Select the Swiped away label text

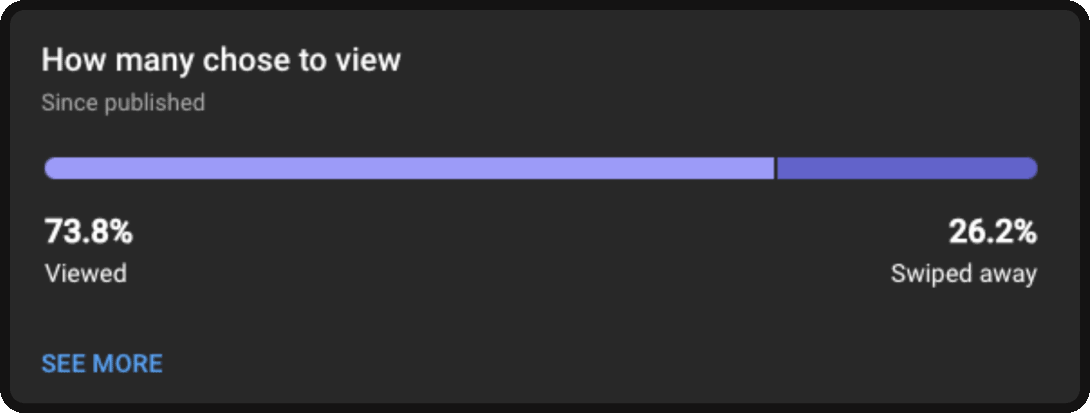(963, 274)
